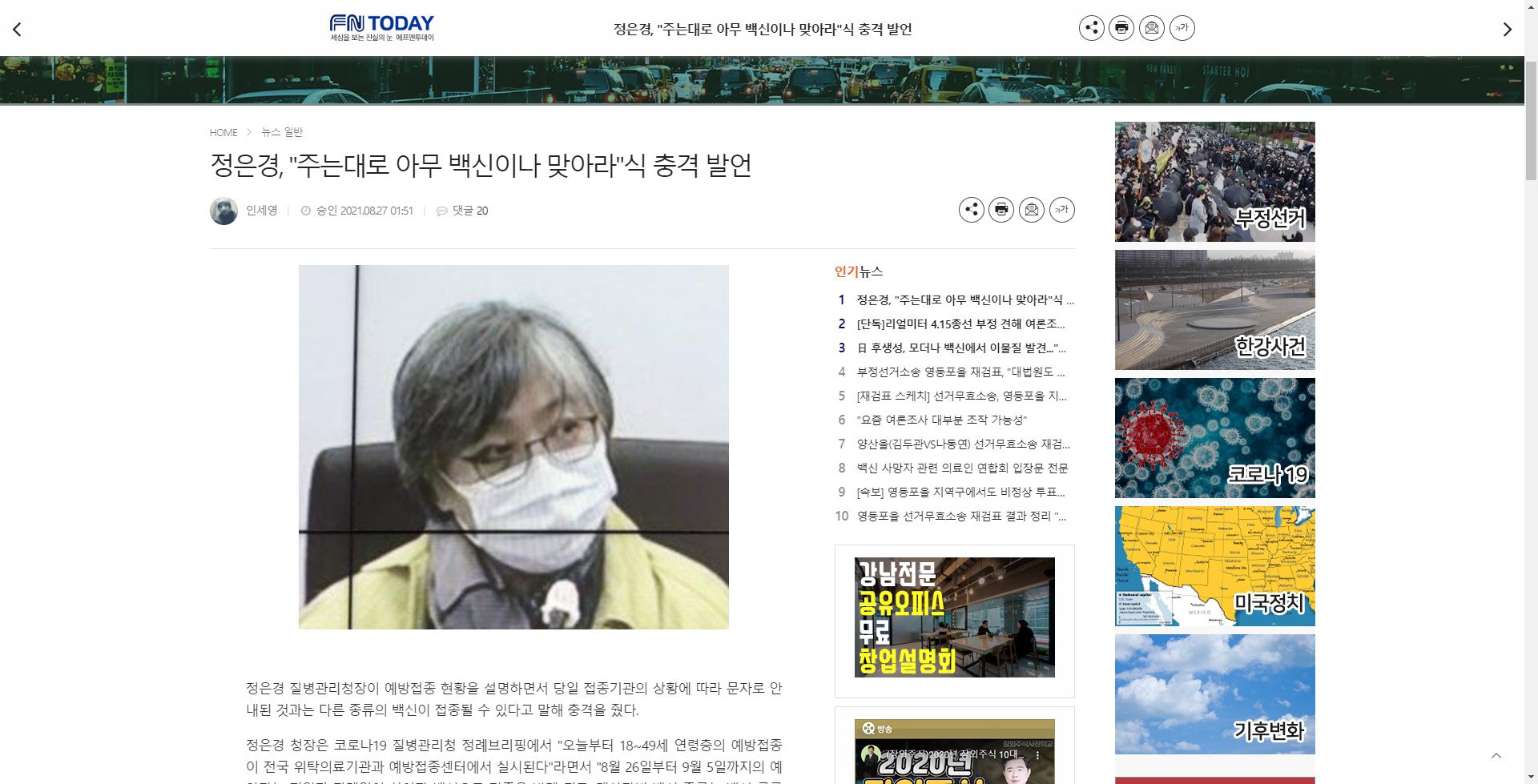The height and width of the screenshot is (784, 1538).
Task: Click the share icon in the top header
Action: click(1091, 28)
